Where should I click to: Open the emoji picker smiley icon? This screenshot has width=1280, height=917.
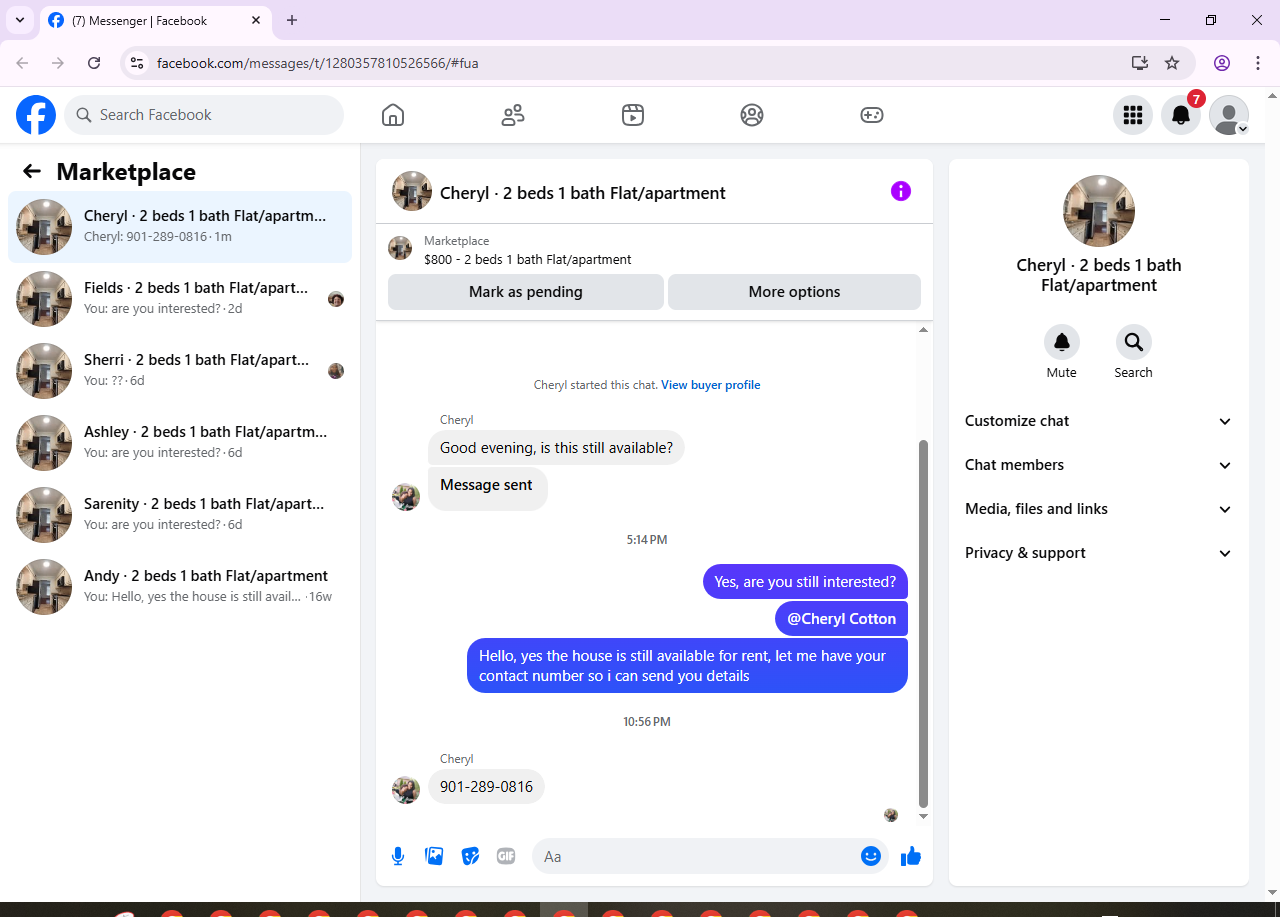pos(871,856)
